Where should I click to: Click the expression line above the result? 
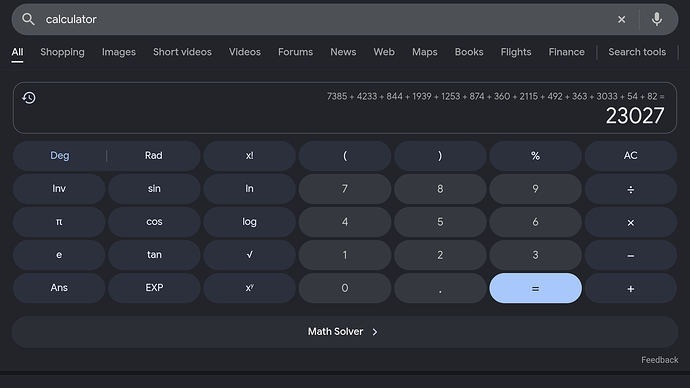(x=495, y=96)
